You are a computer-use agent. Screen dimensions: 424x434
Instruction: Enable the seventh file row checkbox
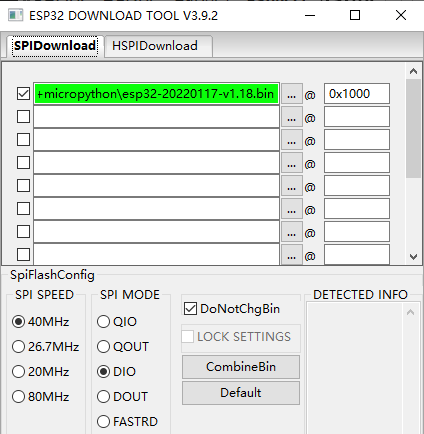click(23, 232)
